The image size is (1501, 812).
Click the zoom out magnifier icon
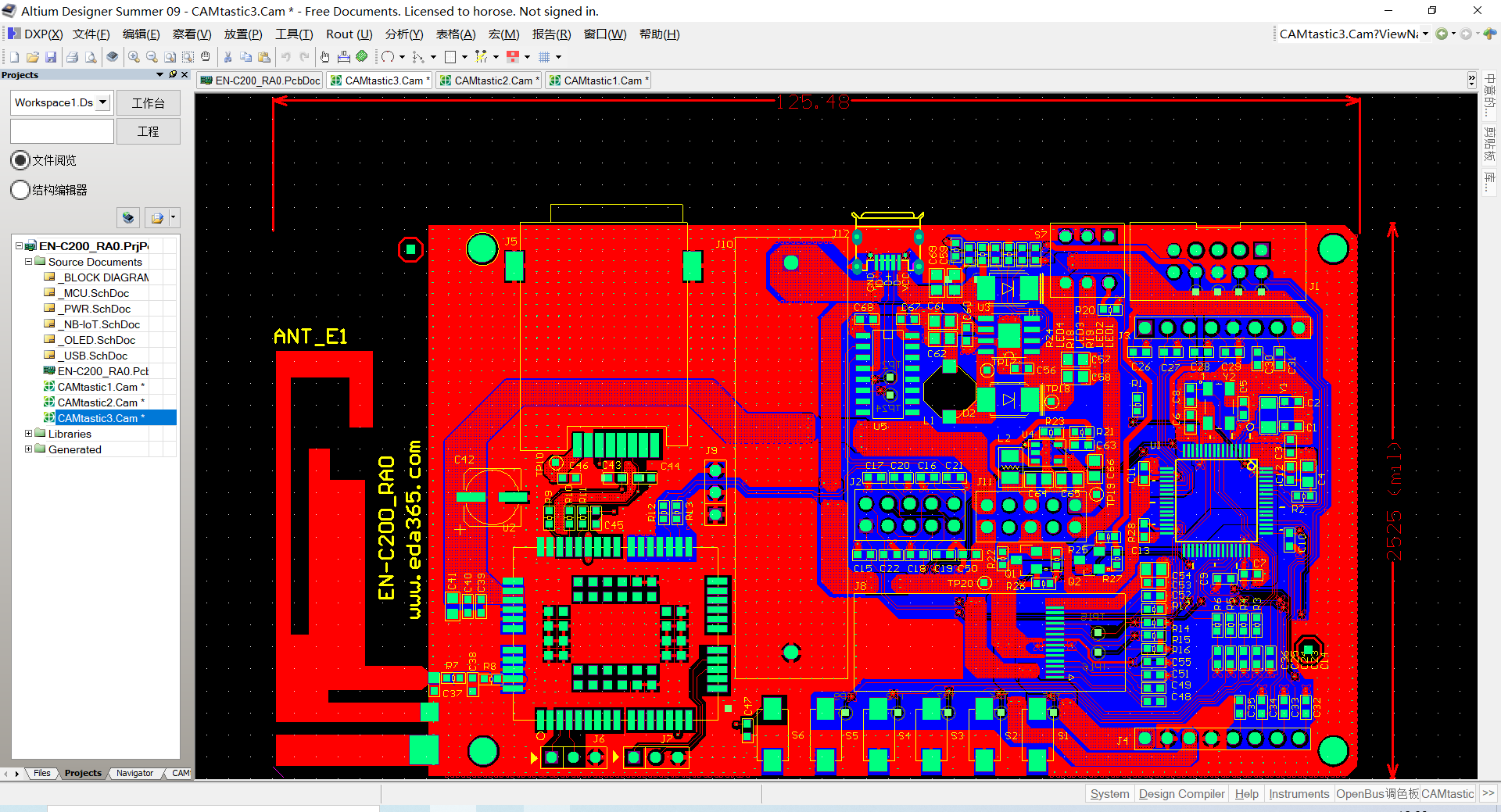point(152,57)
